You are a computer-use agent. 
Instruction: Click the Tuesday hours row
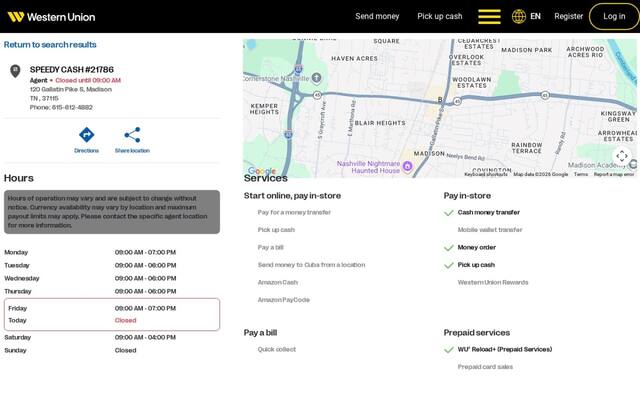point(112,265)
